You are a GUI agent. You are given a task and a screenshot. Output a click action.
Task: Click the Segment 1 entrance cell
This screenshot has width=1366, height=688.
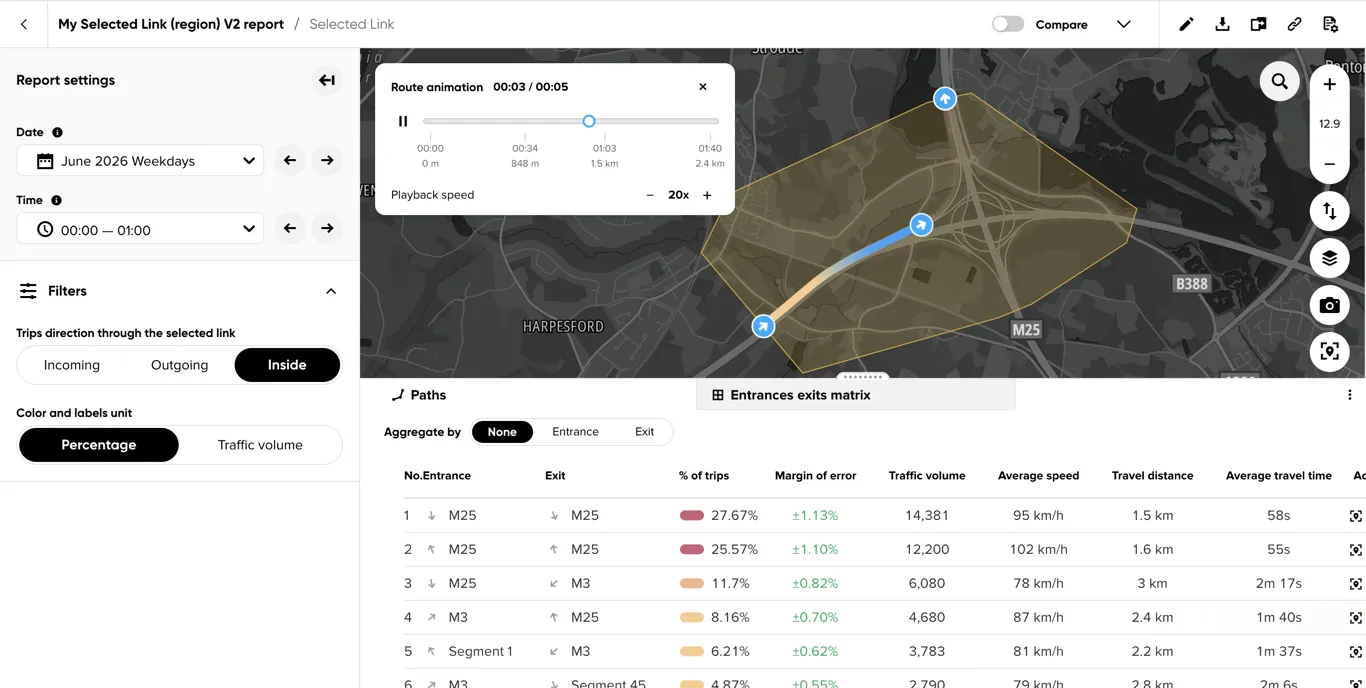(x=480, y=652)
